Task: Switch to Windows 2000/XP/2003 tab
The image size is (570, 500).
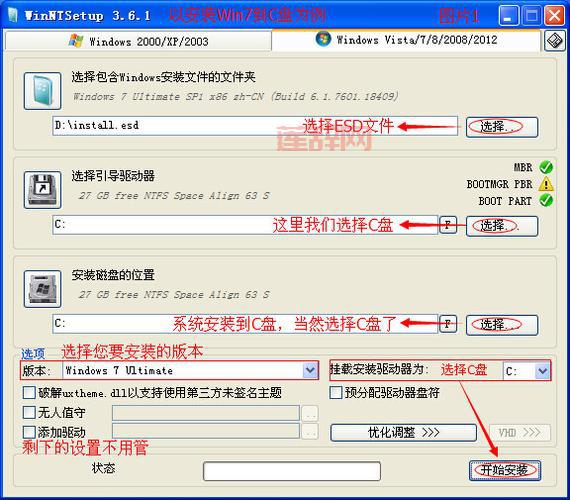Action: [138, 41]
